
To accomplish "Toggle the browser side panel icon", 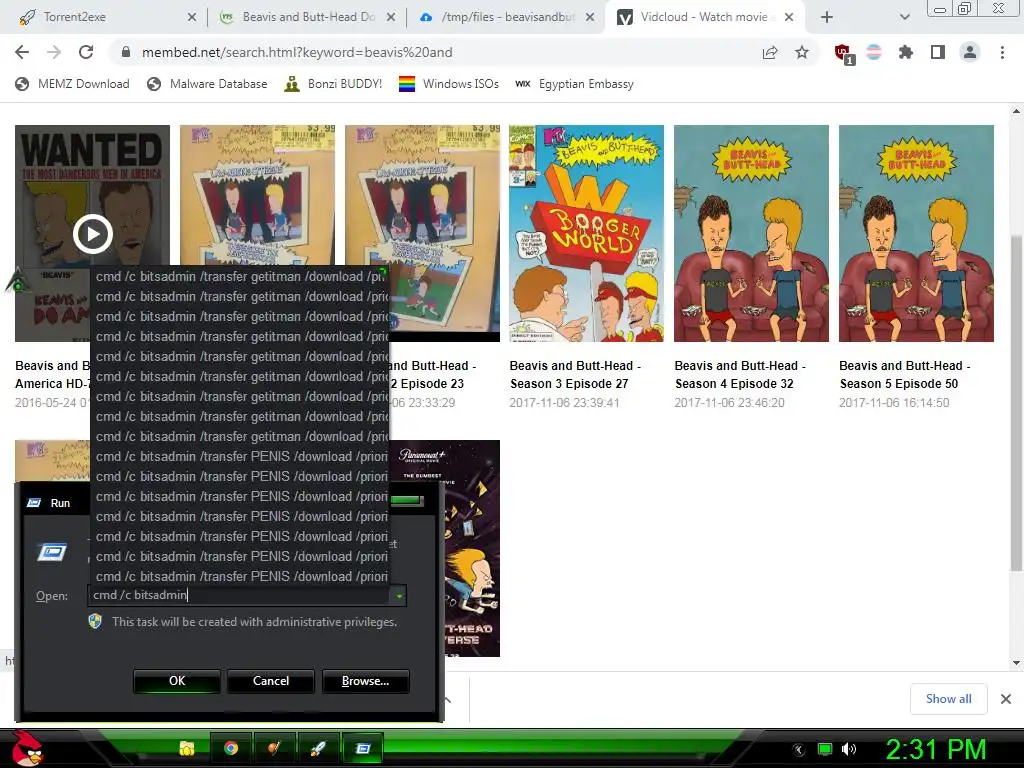I will 938,52.
